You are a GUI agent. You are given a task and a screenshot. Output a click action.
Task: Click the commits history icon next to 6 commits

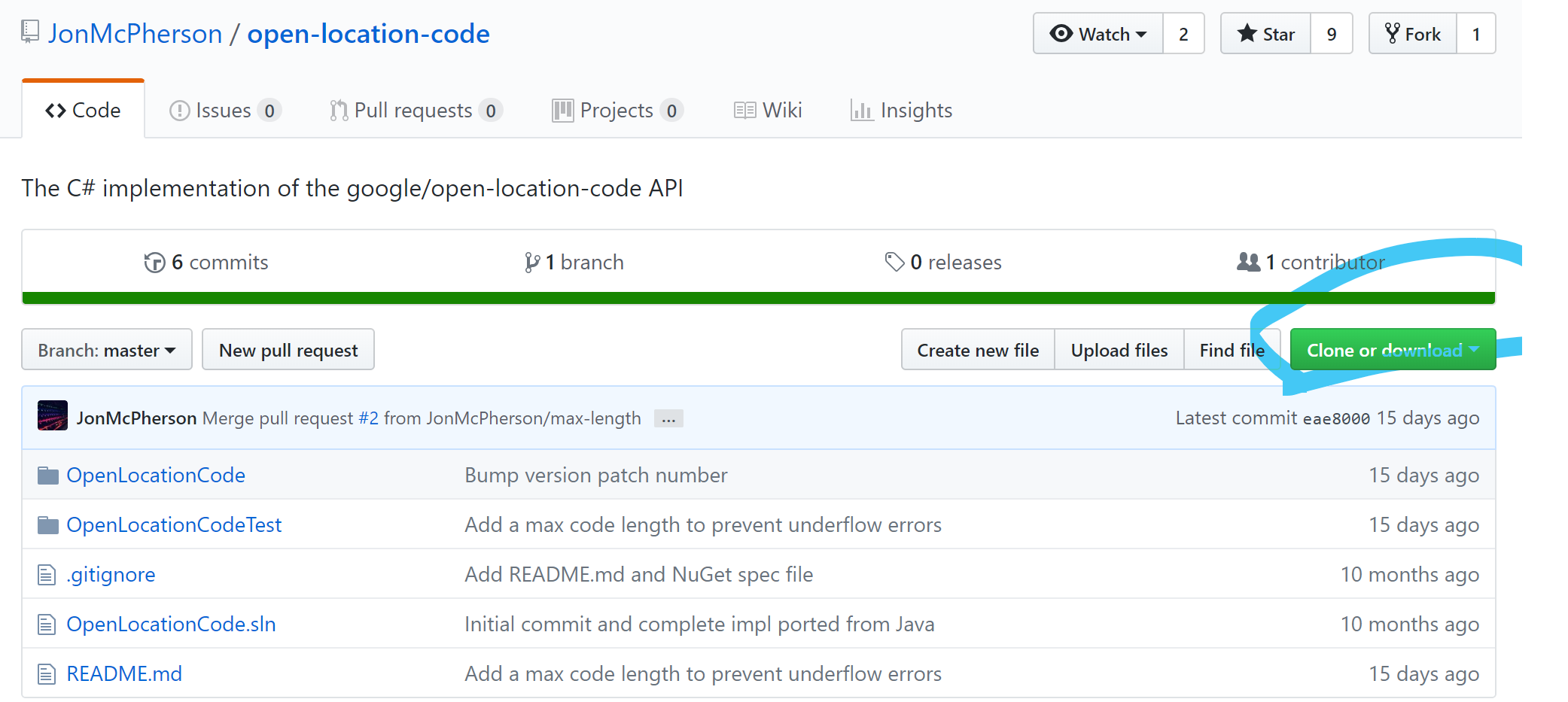(x=154, y=262)
